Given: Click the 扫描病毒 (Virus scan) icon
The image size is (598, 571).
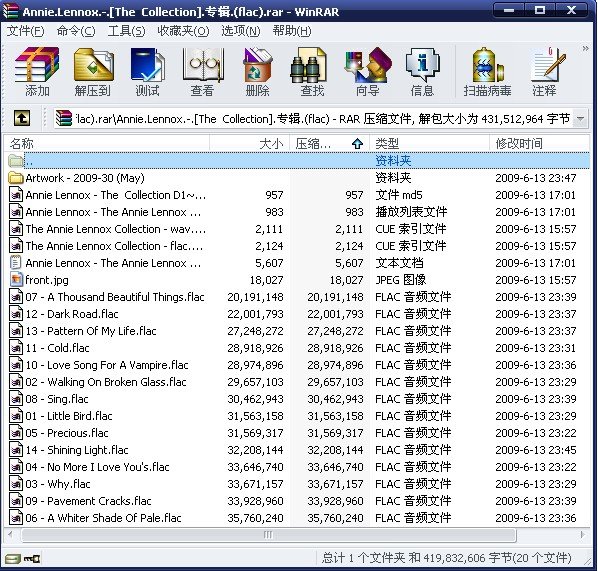Looking at the screenshot, I should [487, 72].
